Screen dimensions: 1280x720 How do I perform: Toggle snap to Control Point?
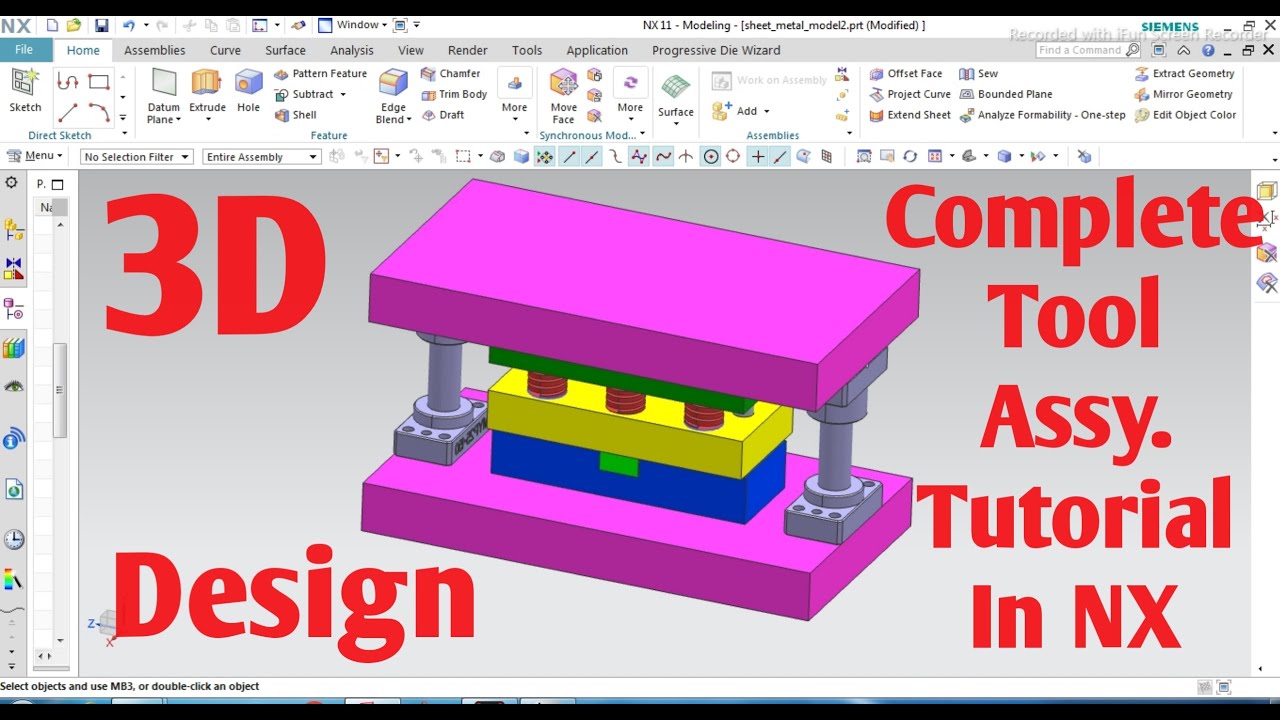[615, 157]
